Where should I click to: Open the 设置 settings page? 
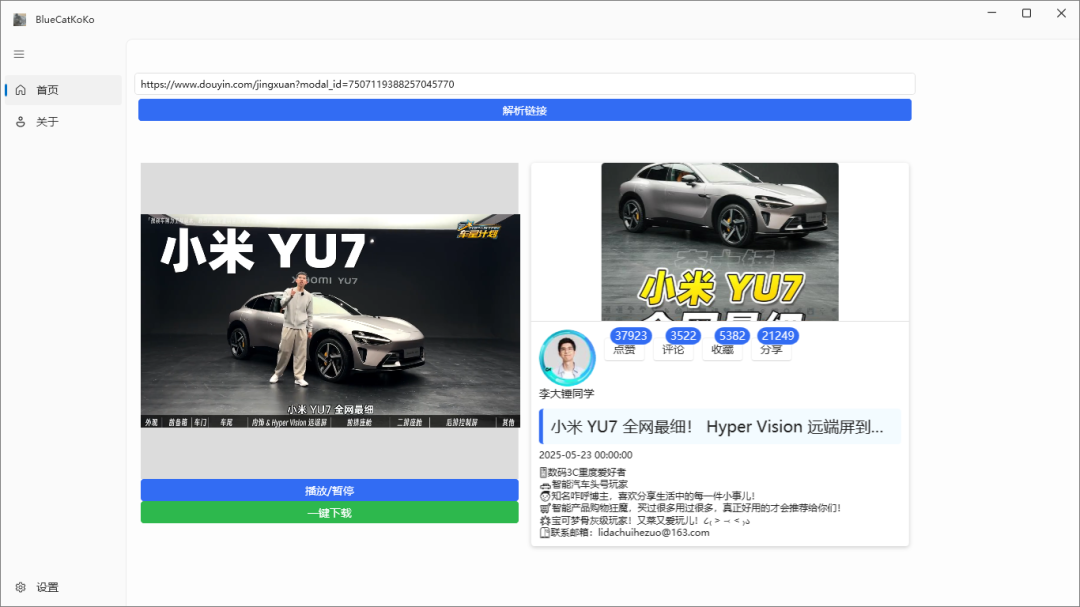63,587
